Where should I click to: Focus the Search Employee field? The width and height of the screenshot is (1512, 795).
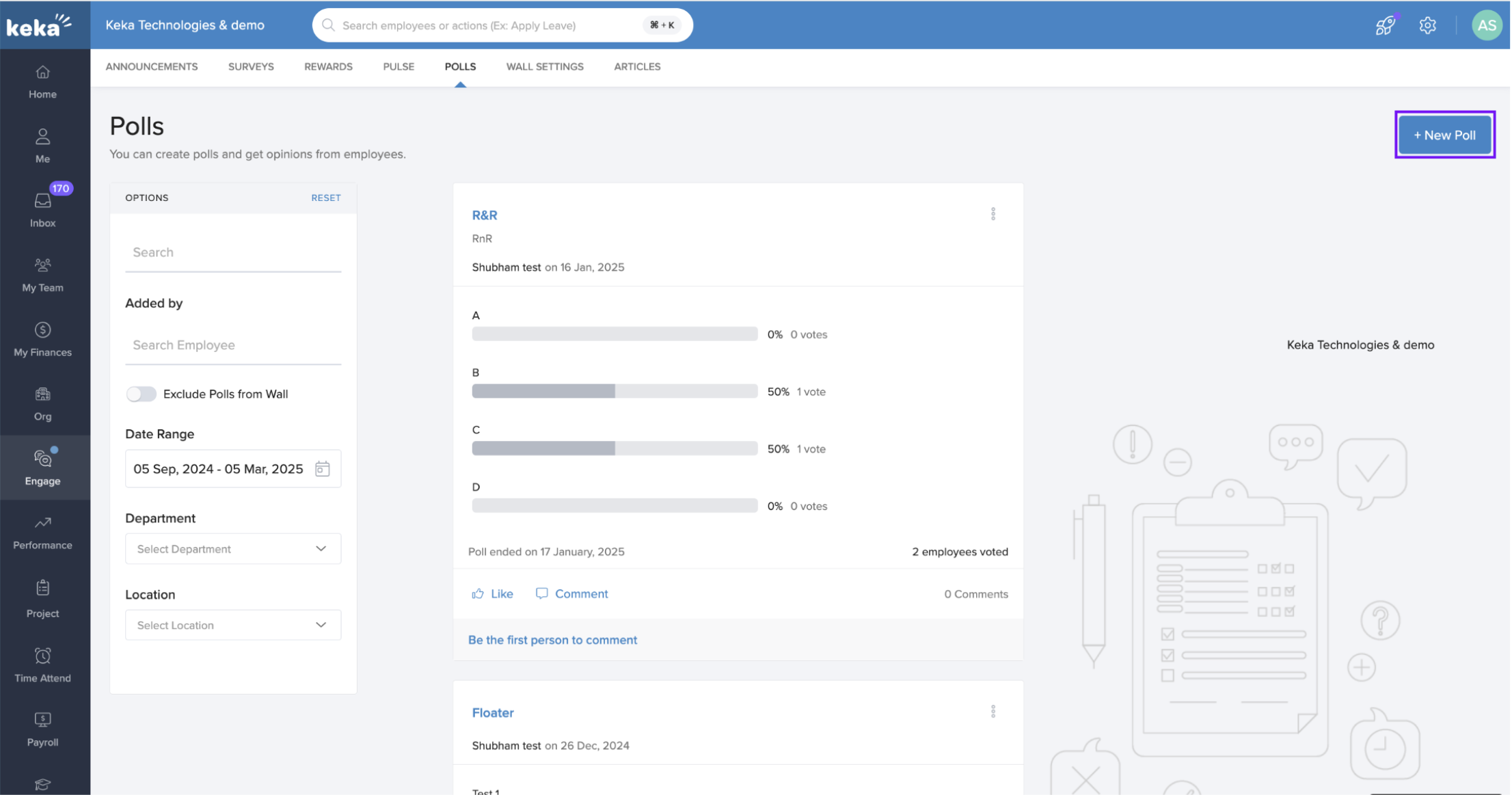[x=232, y=345]
